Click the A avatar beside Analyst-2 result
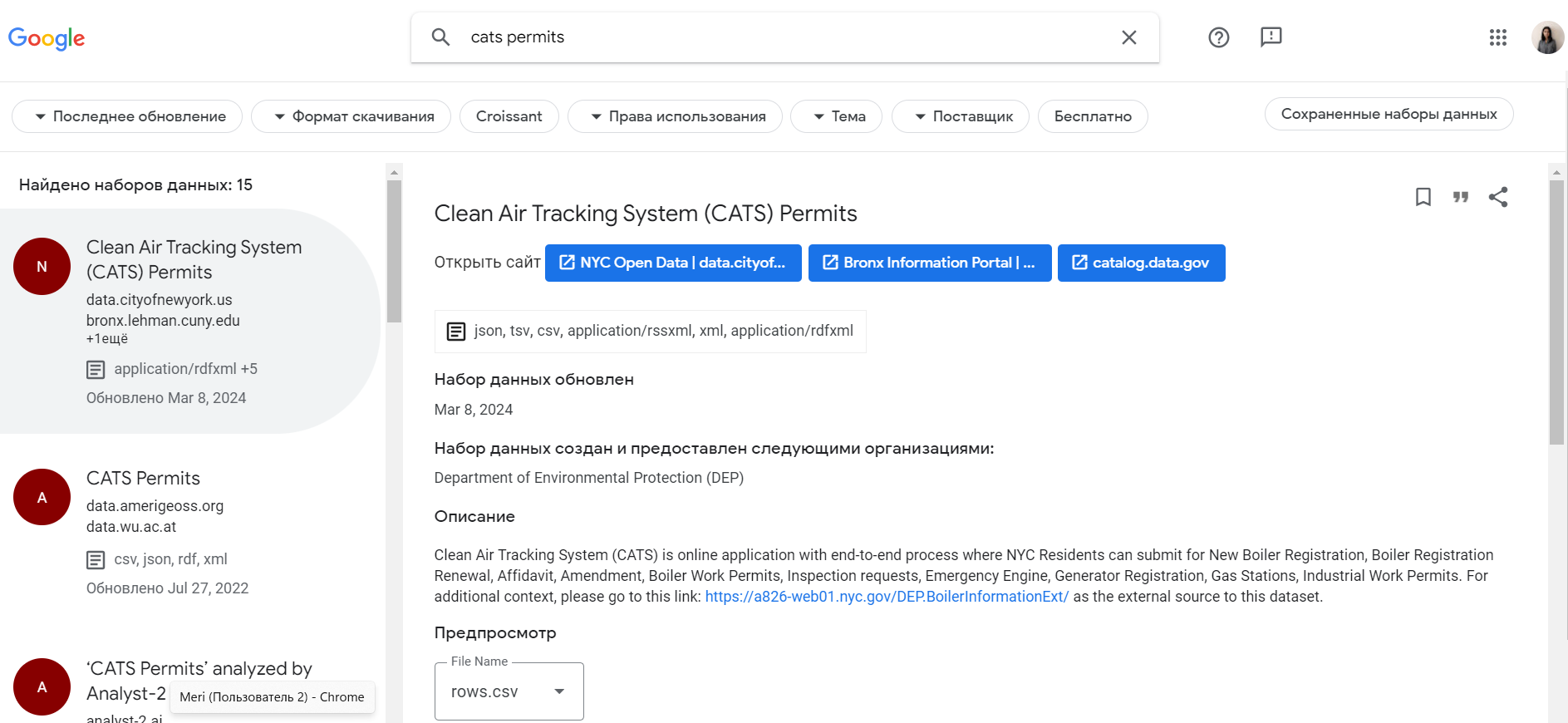 pos(42,686)
